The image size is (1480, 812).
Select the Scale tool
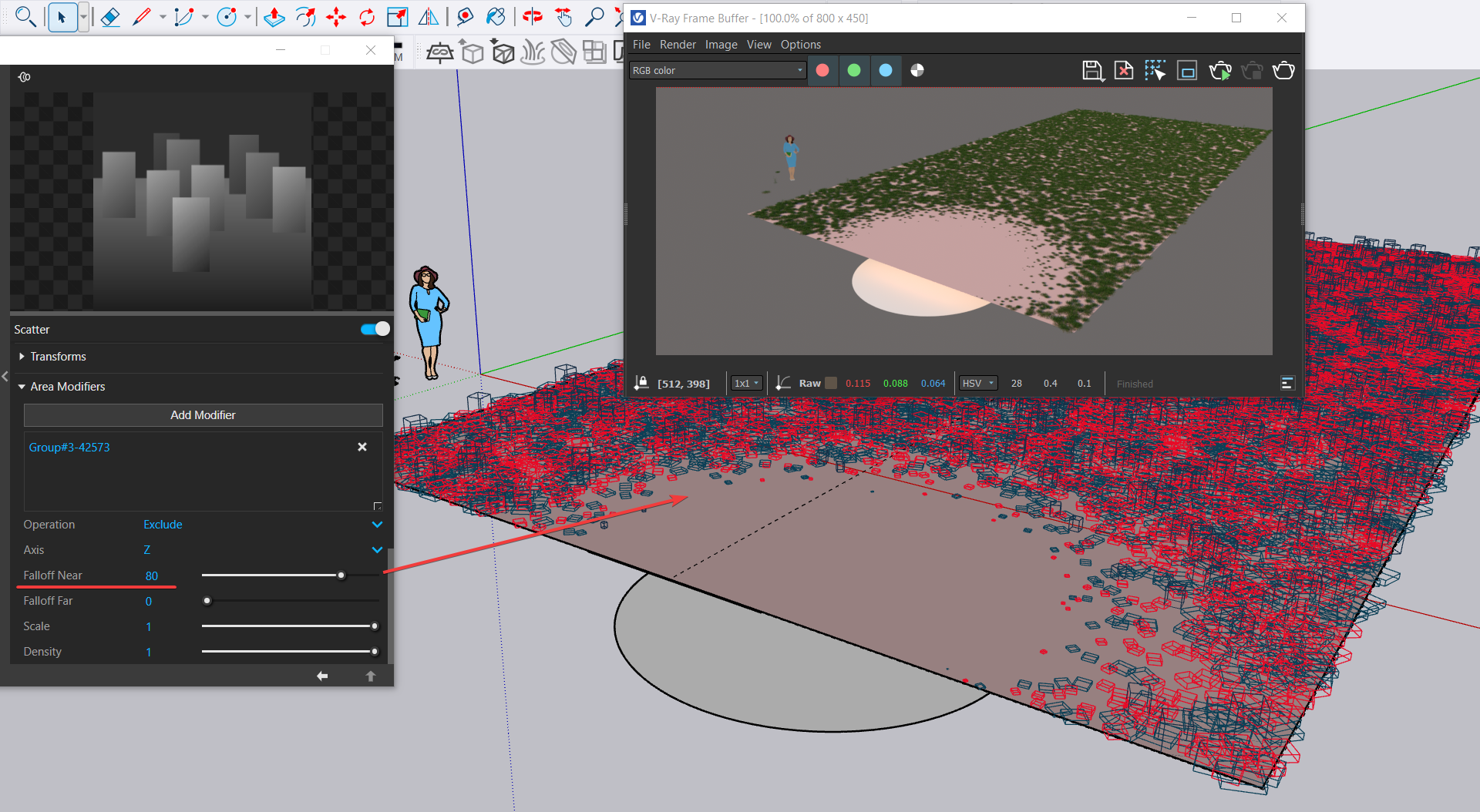398,17
